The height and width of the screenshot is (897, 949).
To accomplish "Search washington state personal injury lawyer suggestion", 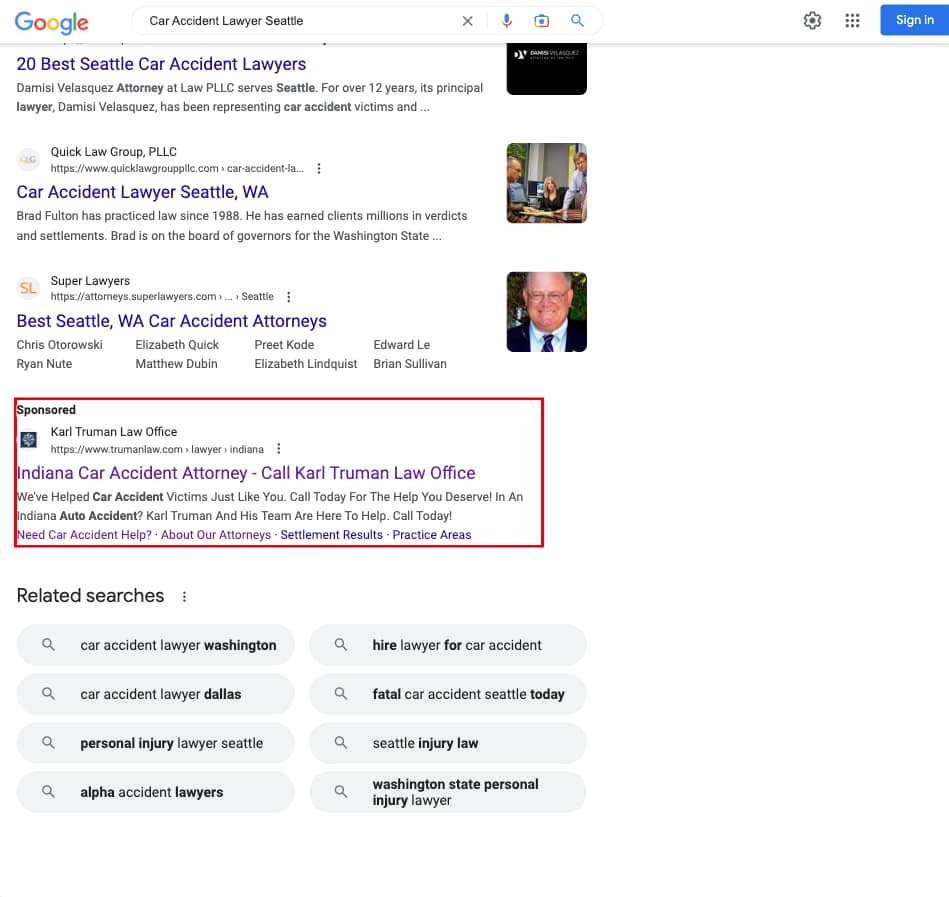I will [448, 792].
